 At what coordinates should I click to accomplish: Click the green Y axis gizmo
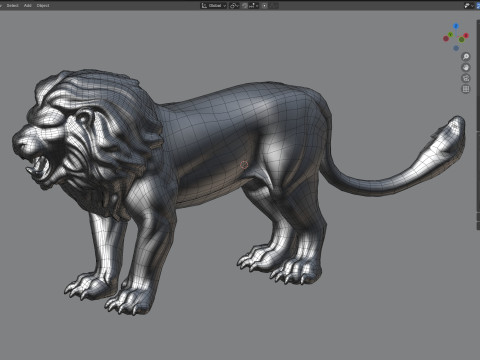pyautogui.click(x=450, y=35)
